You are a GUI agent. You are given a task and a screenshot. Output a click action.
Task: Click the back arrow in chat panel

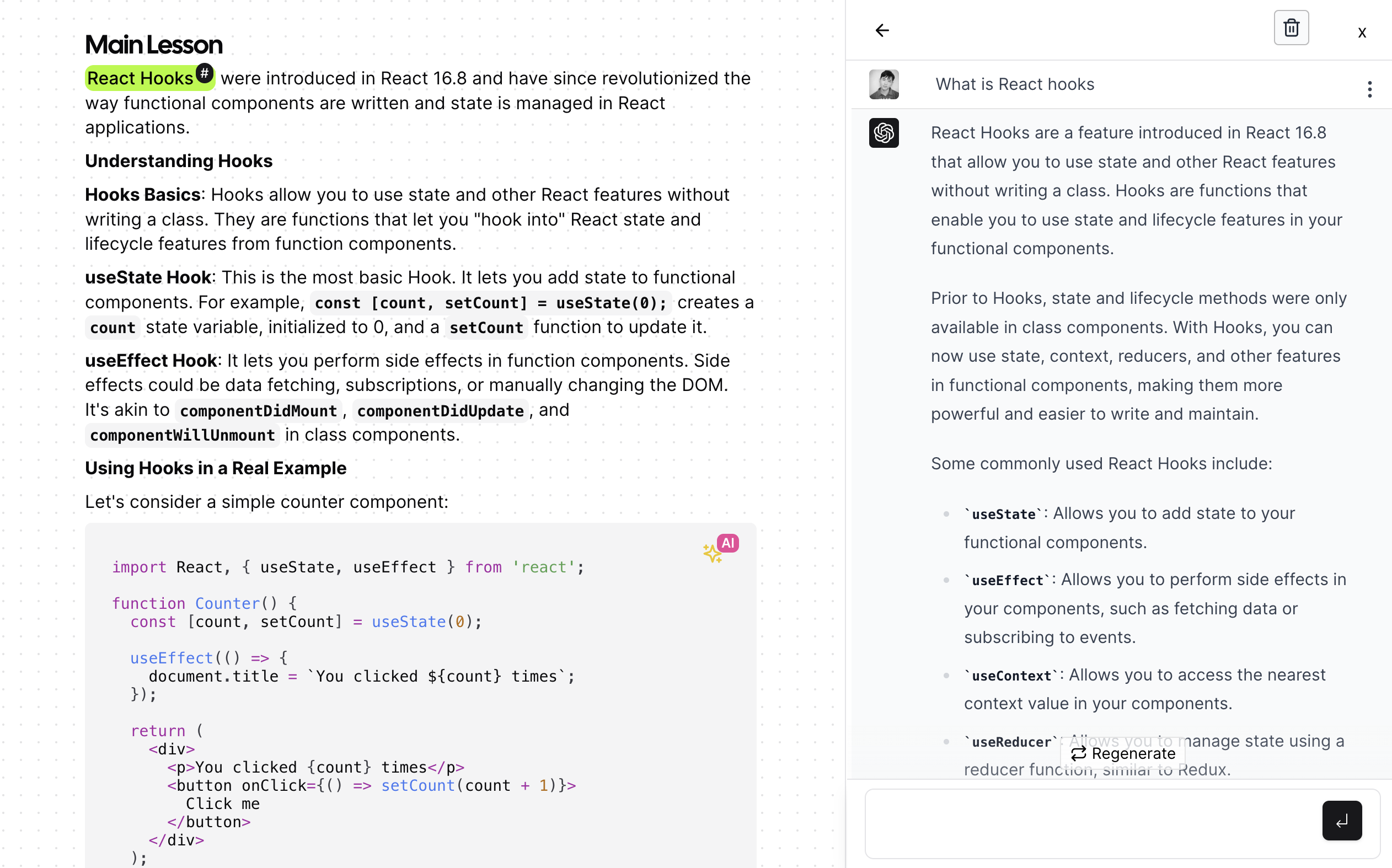[x=882, y=30]
